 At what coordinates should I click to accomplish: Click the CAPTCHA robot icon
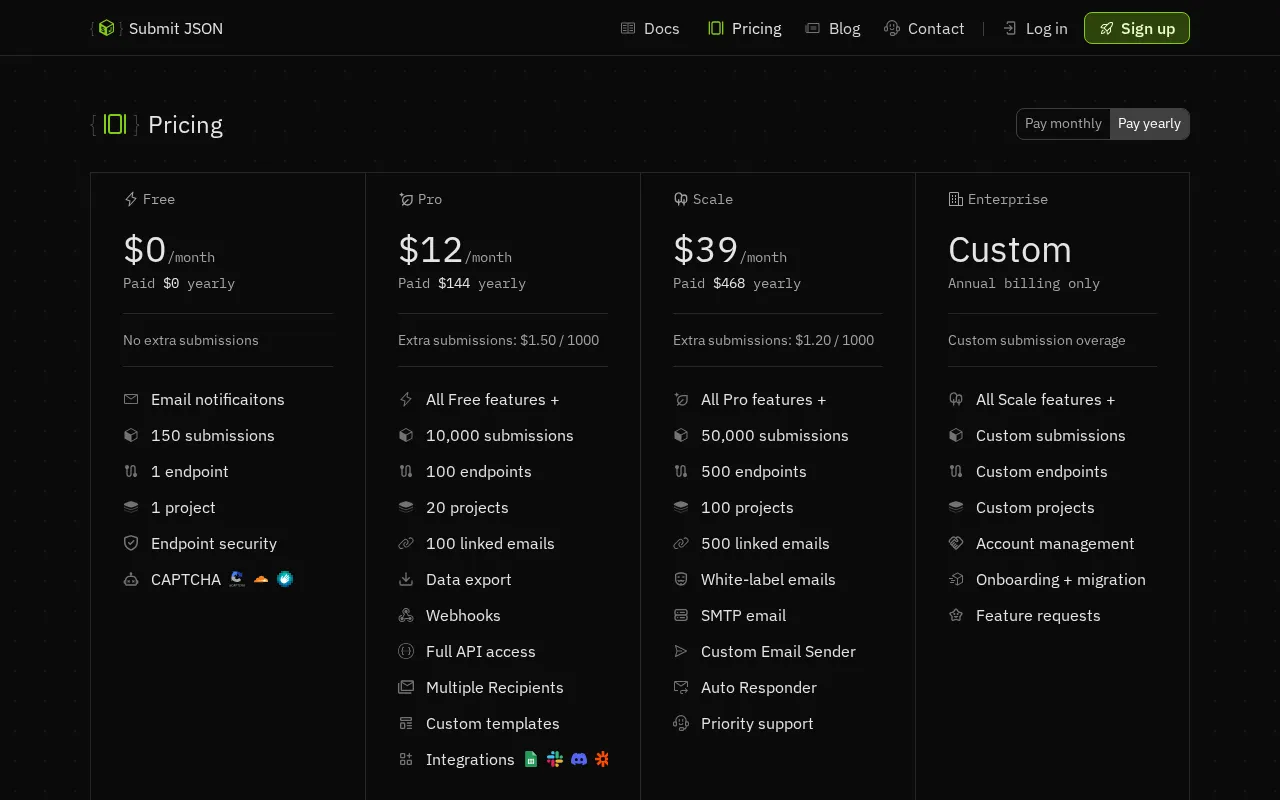coord(131,579)
